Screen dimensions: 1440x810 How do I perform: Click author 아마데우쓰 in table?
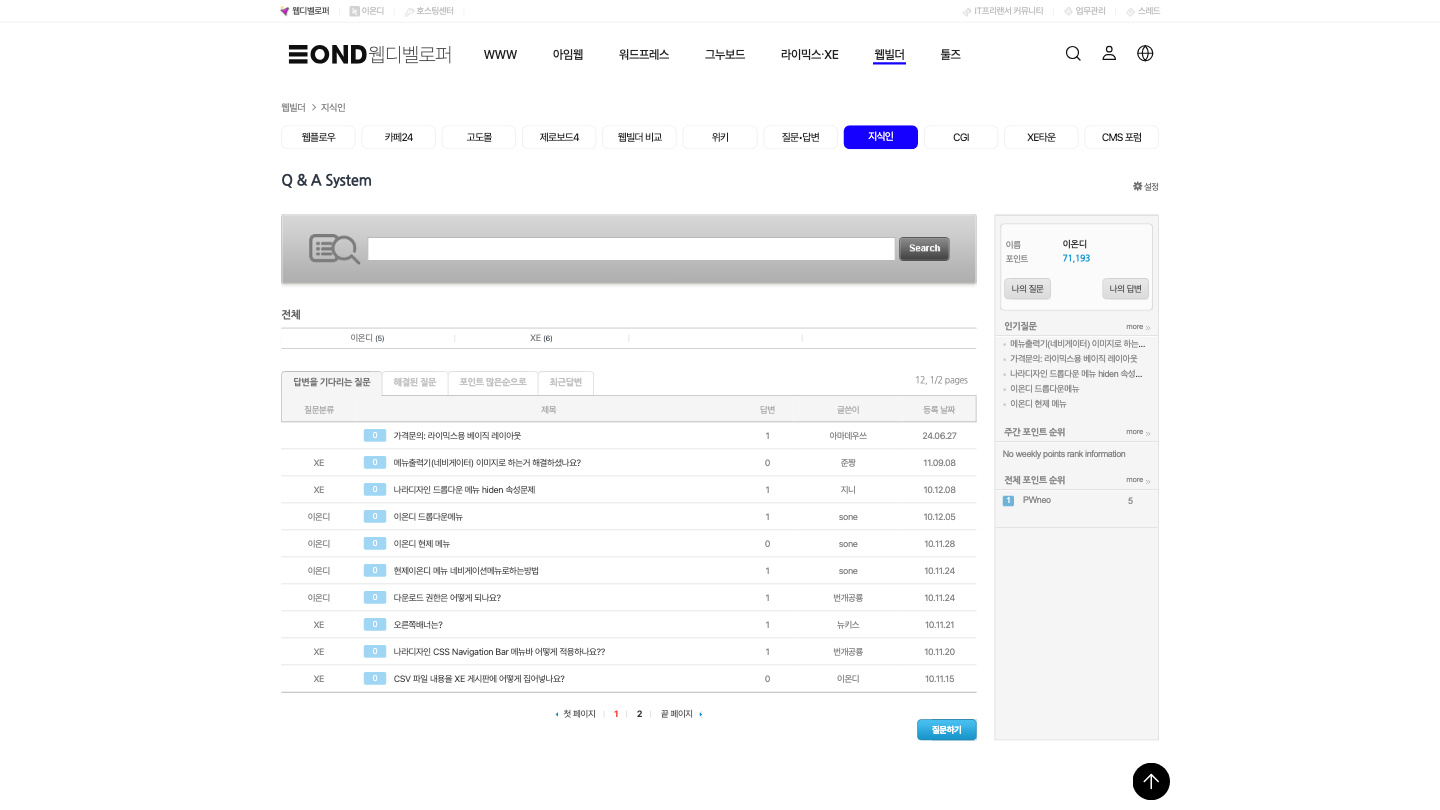[x=848, y=436]
